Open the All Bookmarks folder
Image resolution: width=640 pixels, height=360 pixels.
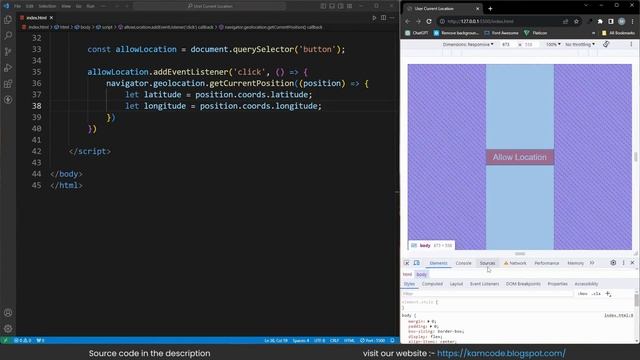click(x=618, y=33)
